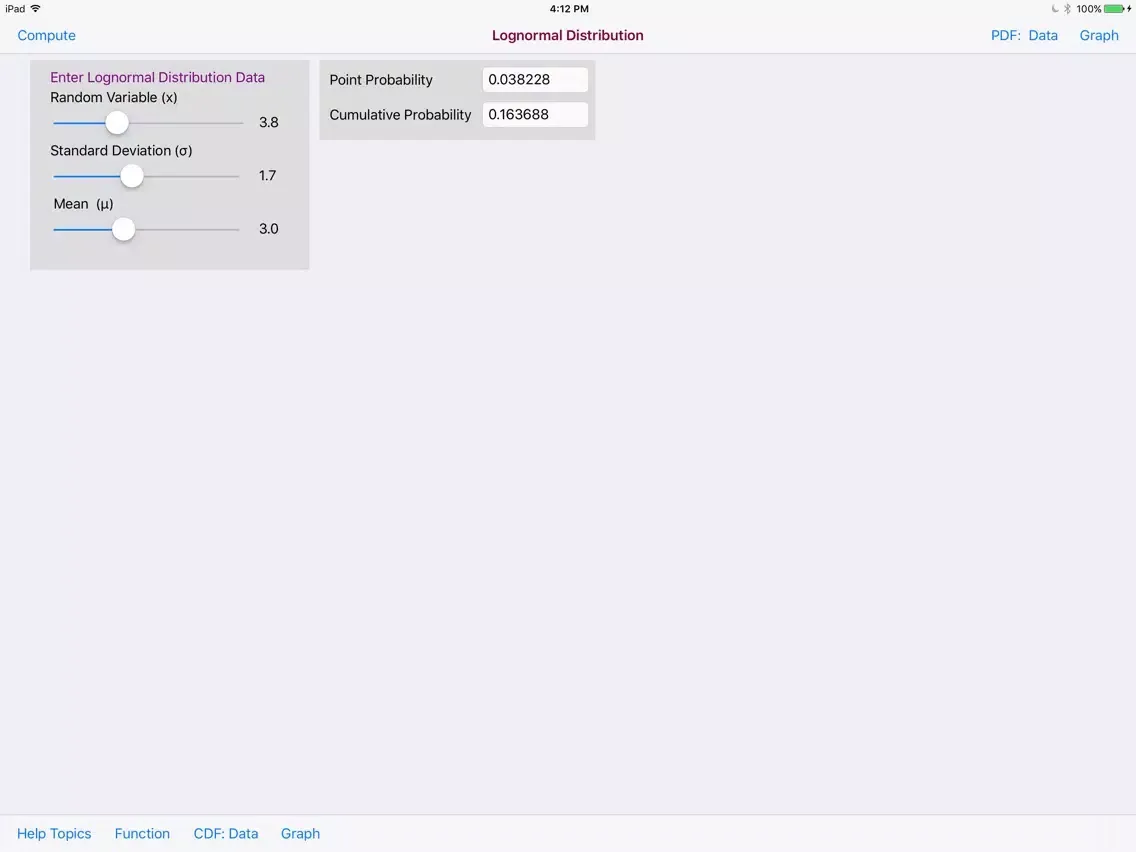Image resolution: width=1136 pixels, height=852 pixels.
Task: Click the Random Variable value 3.8
Action: coord(269,122)
